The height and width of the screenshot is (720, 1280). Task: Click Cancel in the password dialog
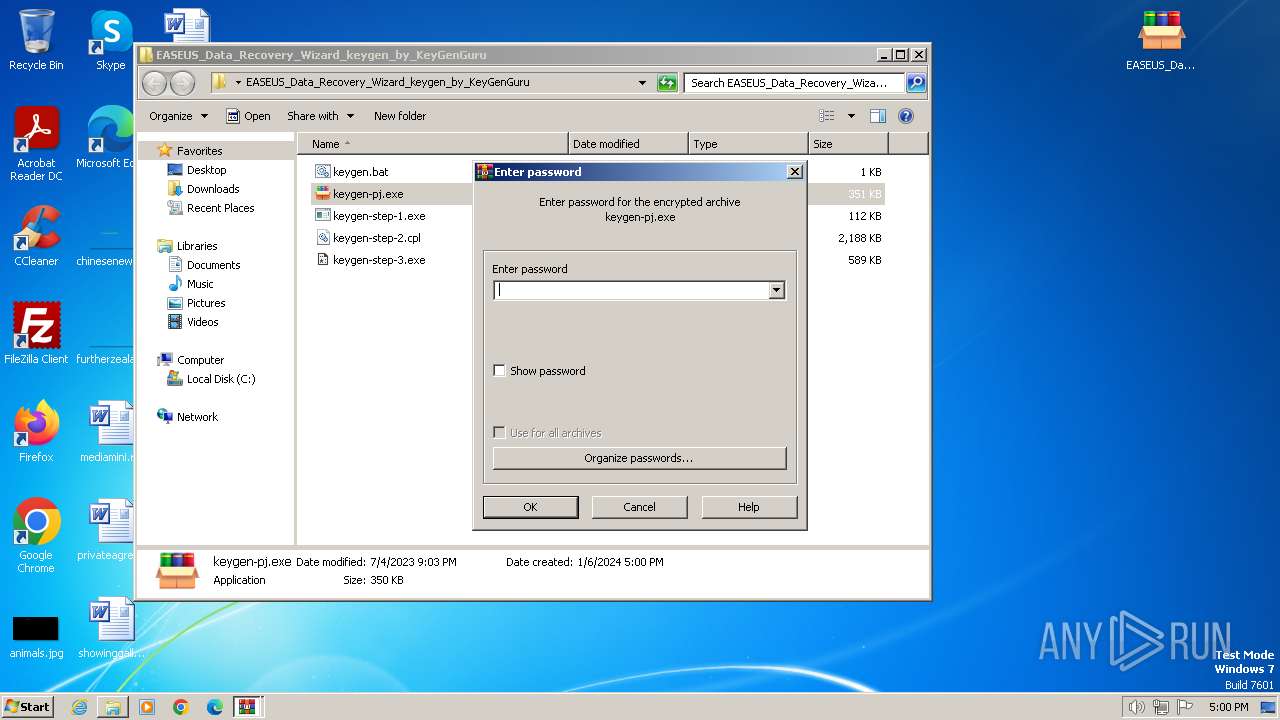click(639, 507)
